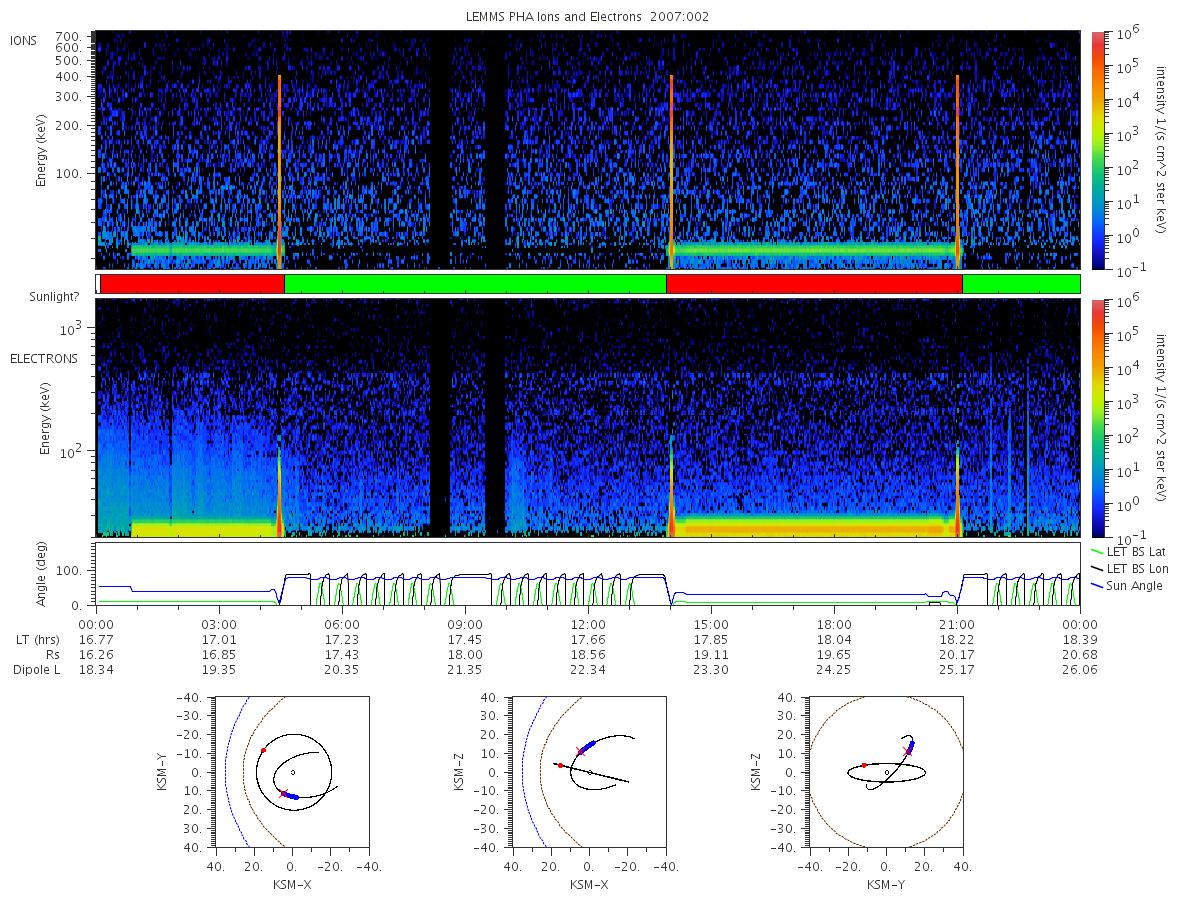Click the Angle (deg) axis label
This screenshot has width=1200, height=900.
click(46, 572)
